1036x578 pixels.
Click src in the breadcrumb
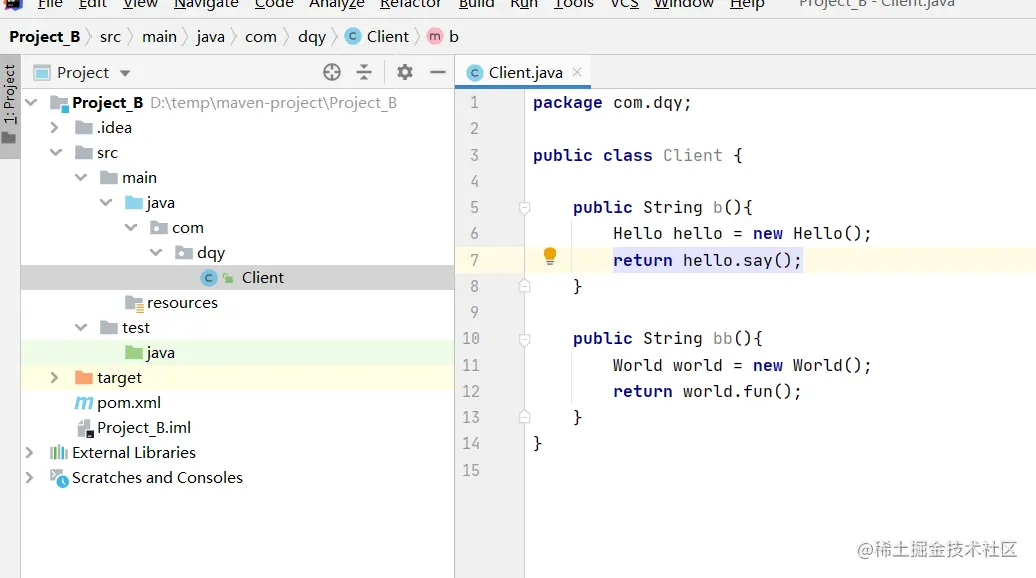(x=110, y=37)
